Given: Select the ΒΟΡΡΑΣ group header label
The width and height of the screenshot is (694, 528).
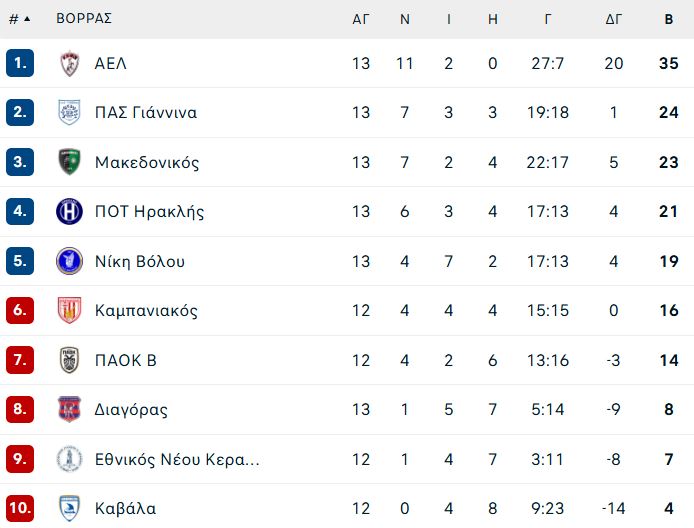Looking at the screenshot, I should click(x=84, y=19).
